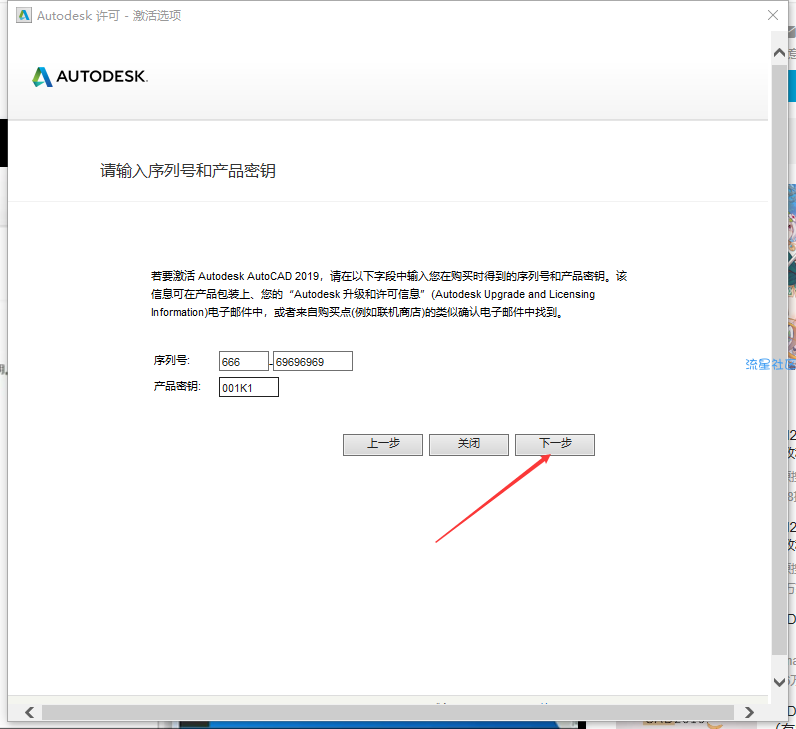Click the horizontal scrollbar right arrow

(749, 712)
